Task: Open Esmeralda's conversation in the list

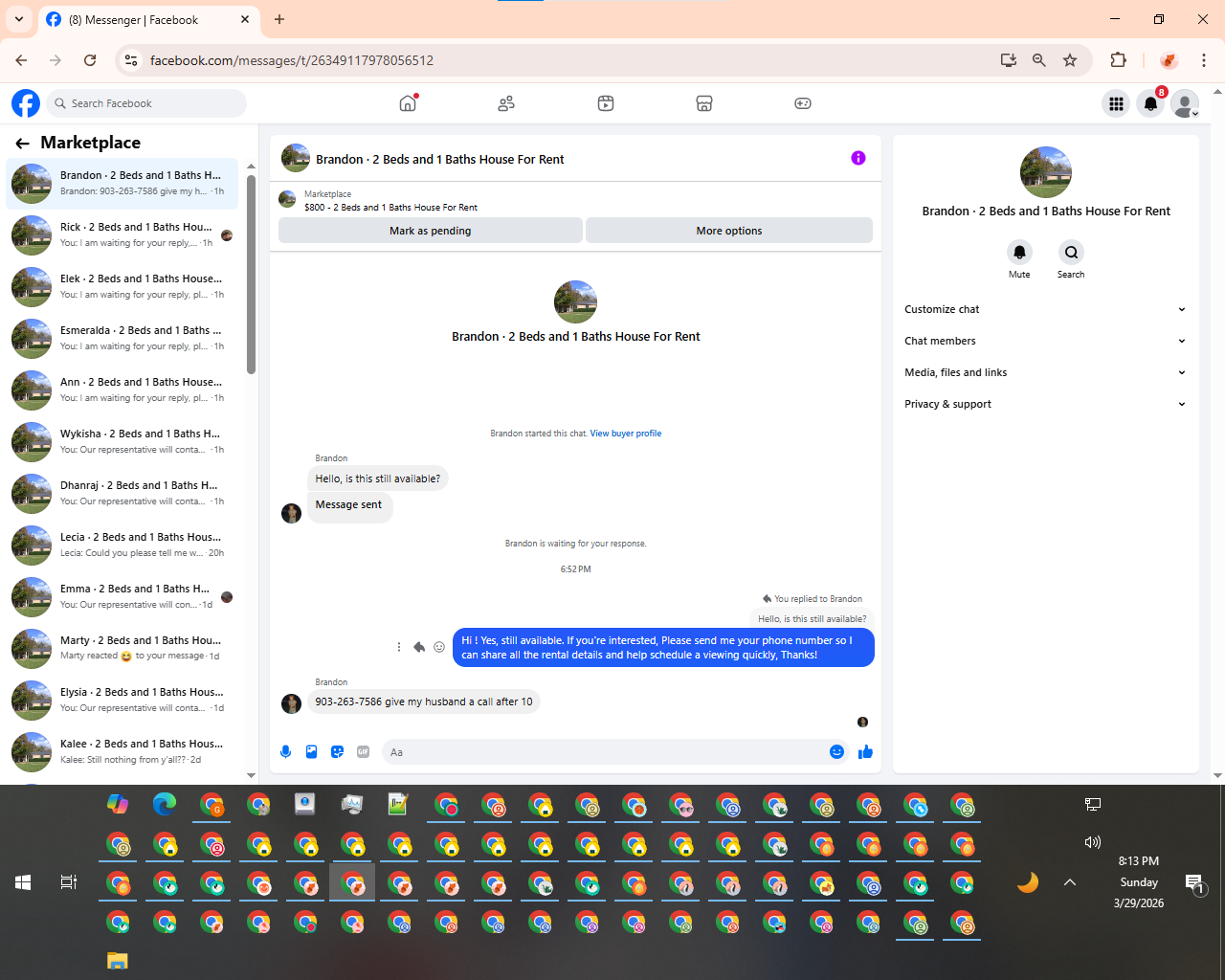Action: pos(122,339)
